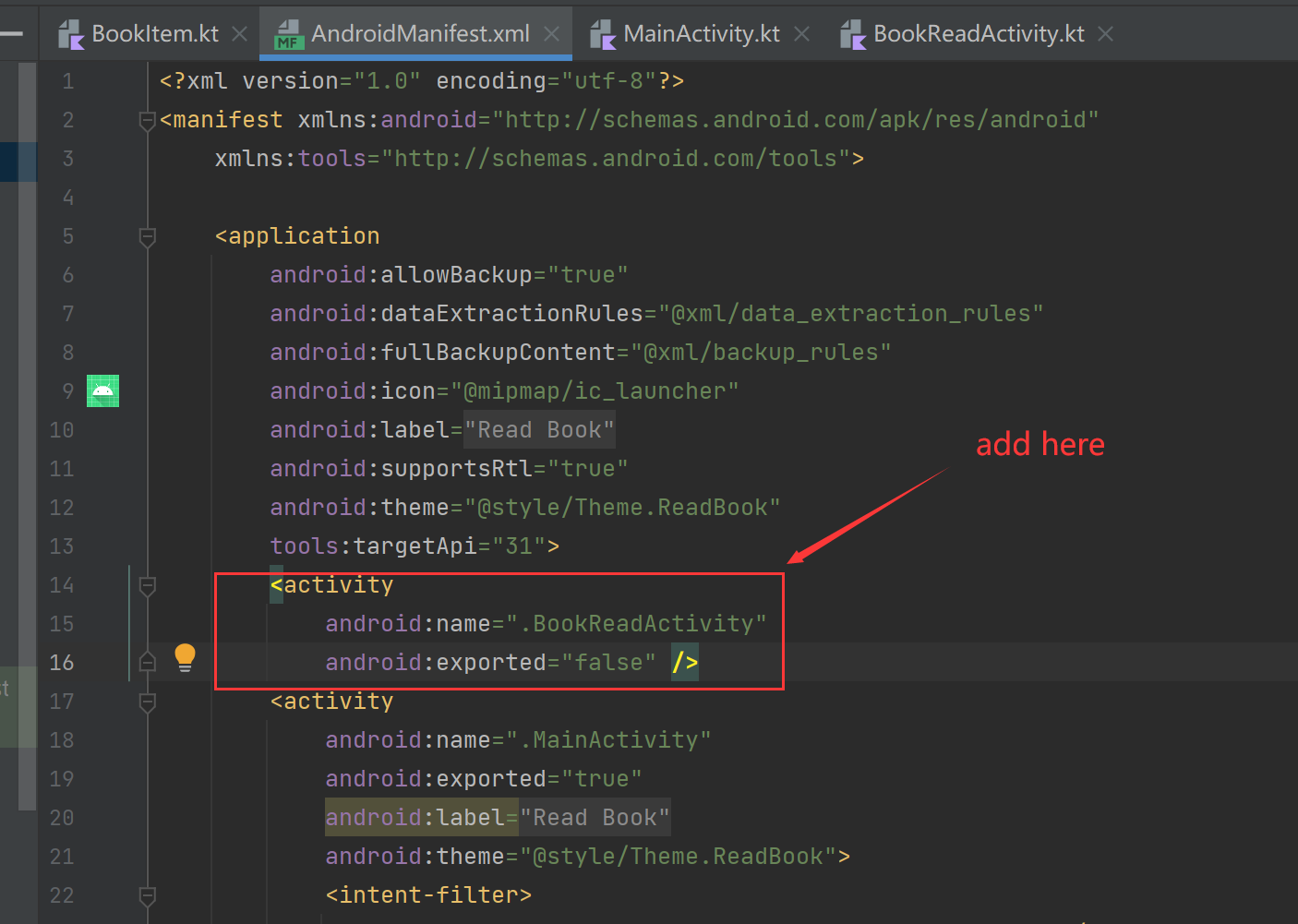
Task: Collapse the BookReadActivity fold on line 14
Action: pos(147,585)
